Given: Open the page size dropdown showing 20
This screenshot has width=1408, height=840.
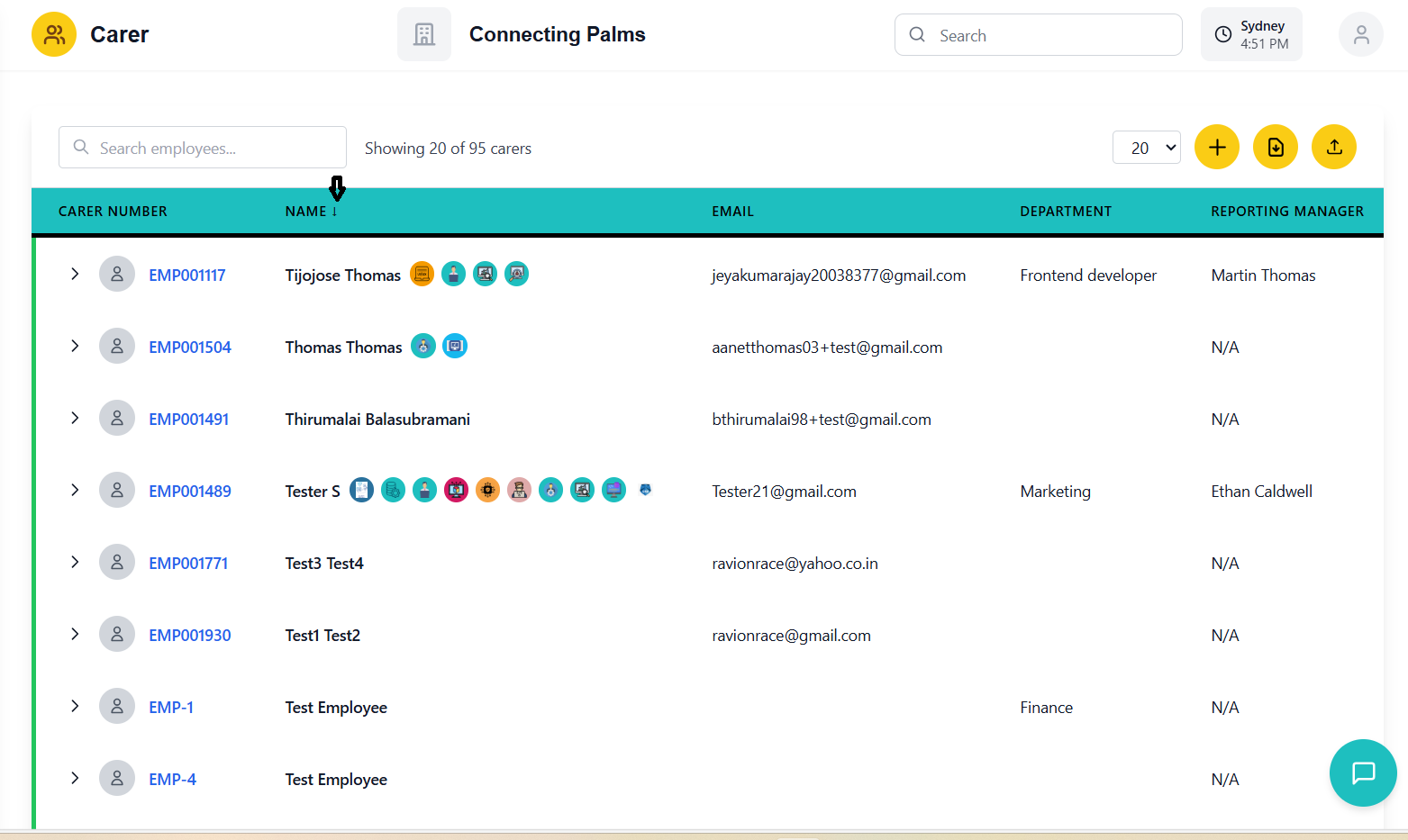Looking at the screenshot, I should 1146,148.
